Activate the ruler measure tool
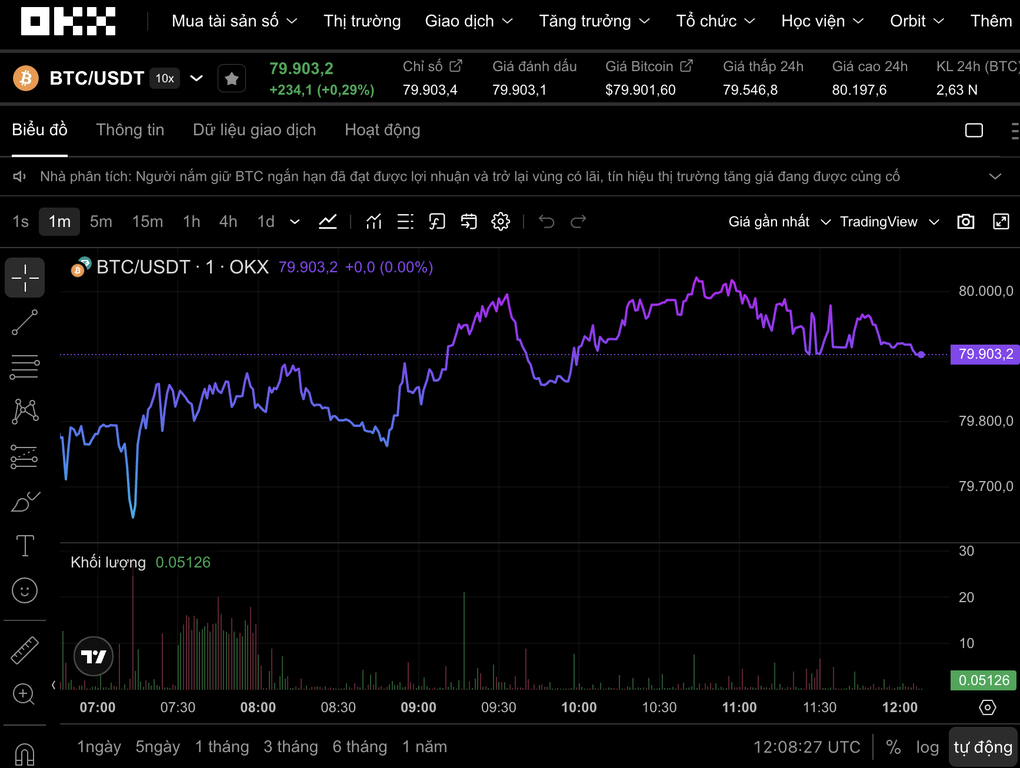The image size is (1020, 768). pos(25,650)
